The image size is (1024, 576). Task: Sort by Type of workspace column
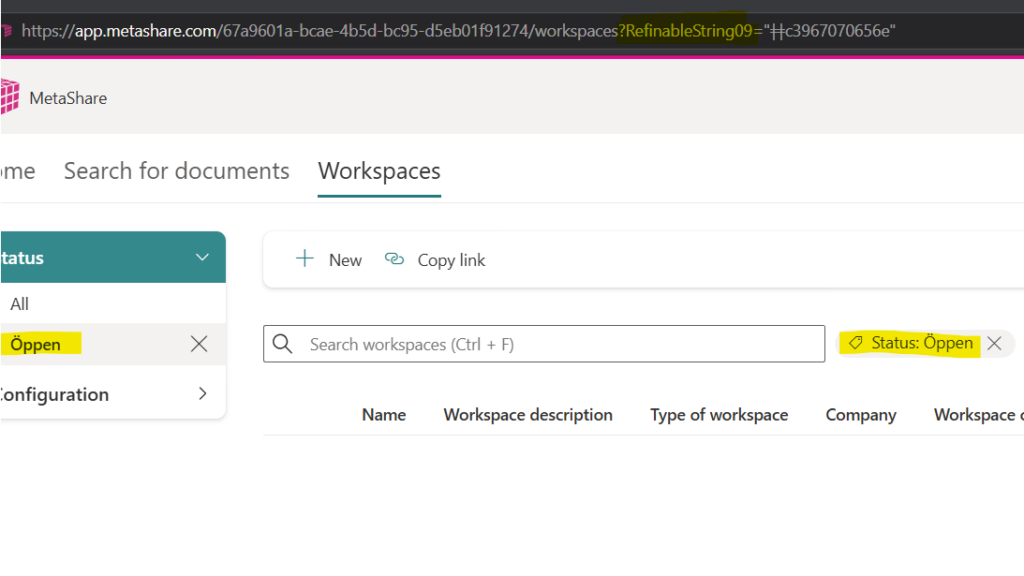pos(719,415)
